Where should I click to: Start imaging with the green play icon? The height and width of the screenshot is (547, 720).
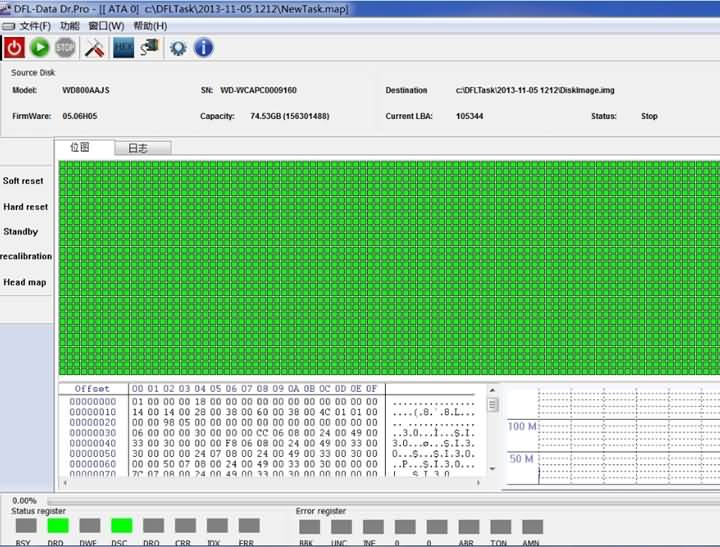(x=40, y=47)
